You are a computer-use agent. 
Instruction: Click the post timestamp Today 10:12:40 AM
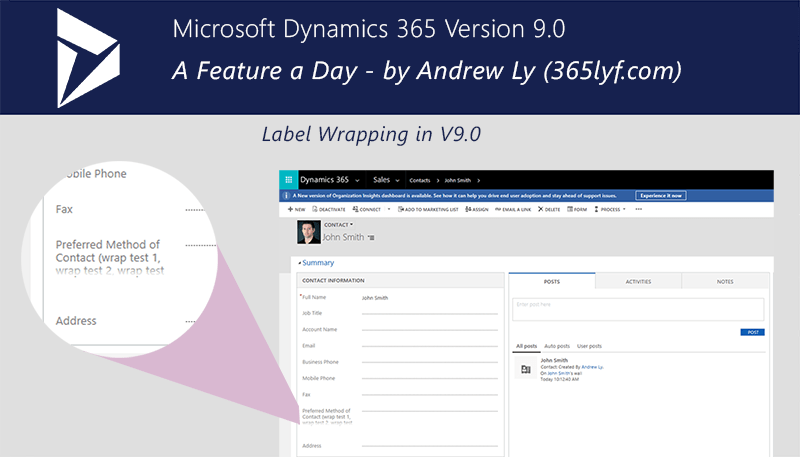click(x=560, y=379)
